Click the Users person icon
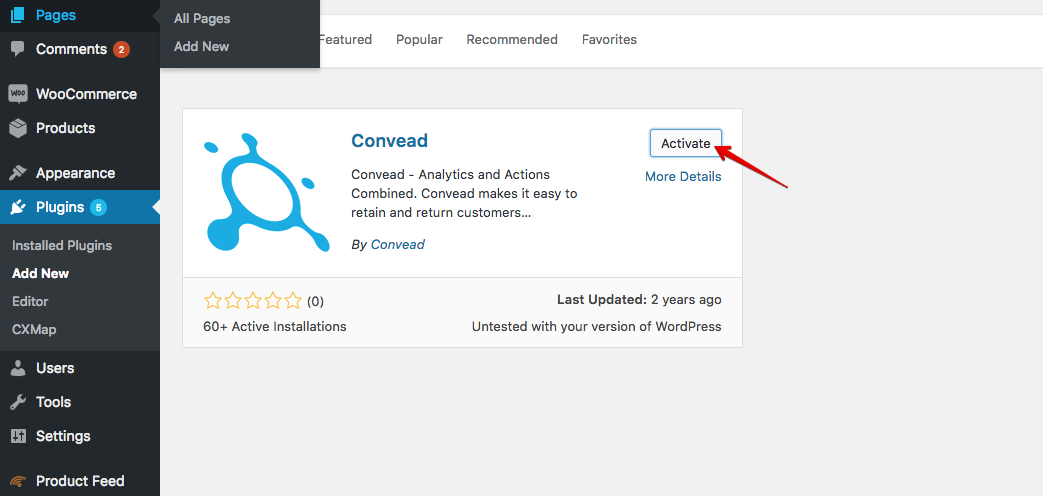Screen dimensions: 1043x496 click(x=18, y=368)
